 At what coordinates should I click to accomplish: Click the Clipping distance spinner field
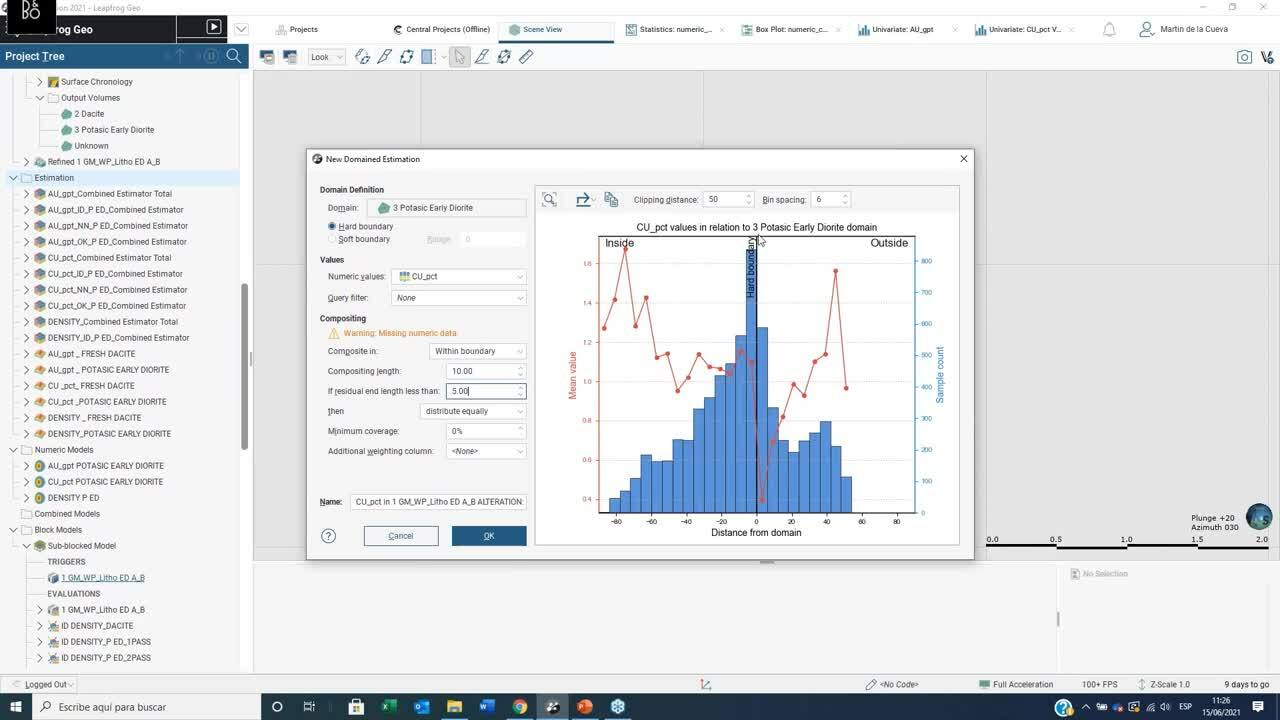coord(728,199)
